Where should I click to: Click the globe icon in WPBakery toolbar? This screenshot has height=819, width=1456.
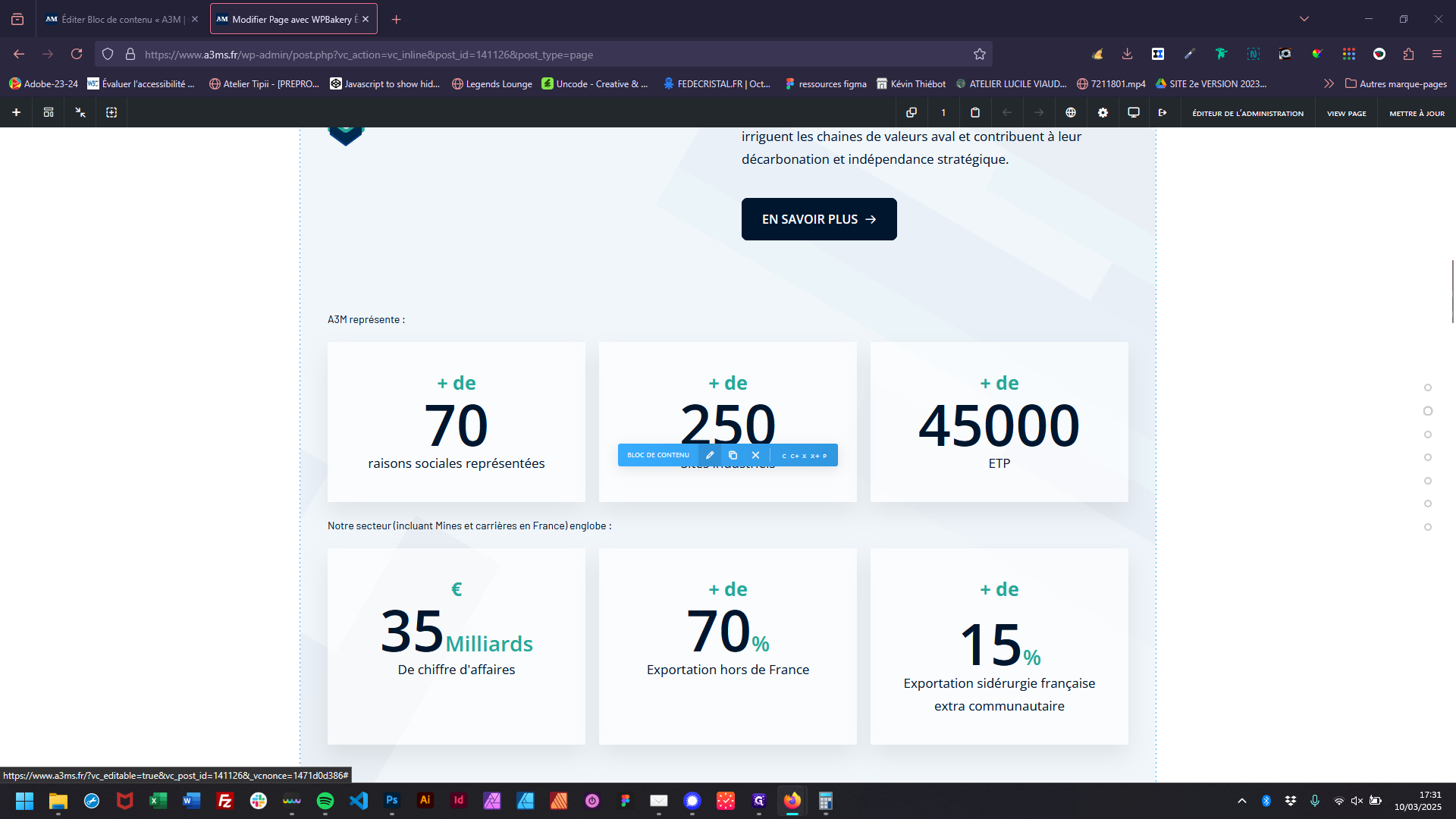click(1071, 112)
